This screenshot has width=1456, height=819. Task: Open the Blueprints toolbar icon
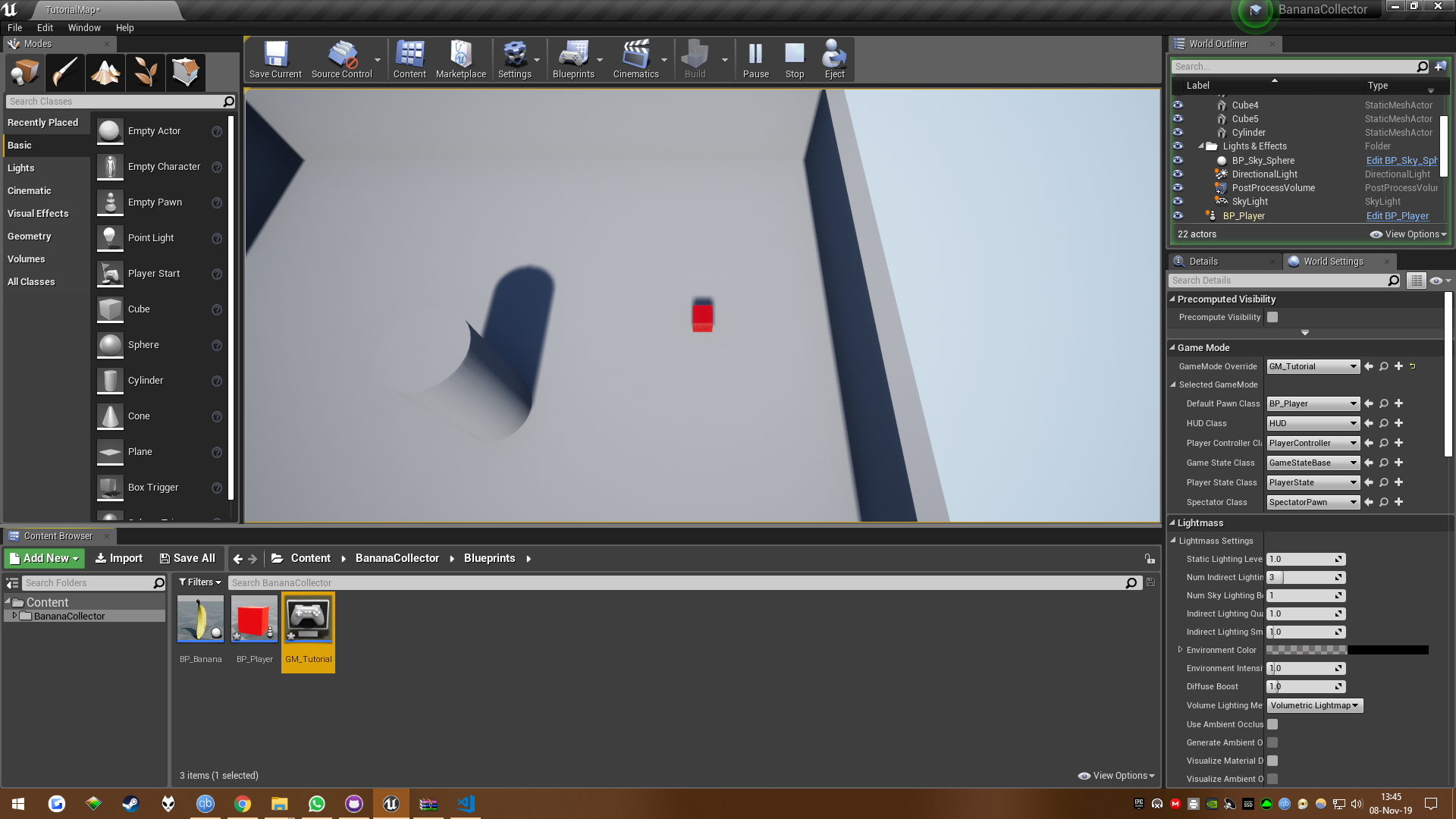pyautogui.click(x=573, y=59)
